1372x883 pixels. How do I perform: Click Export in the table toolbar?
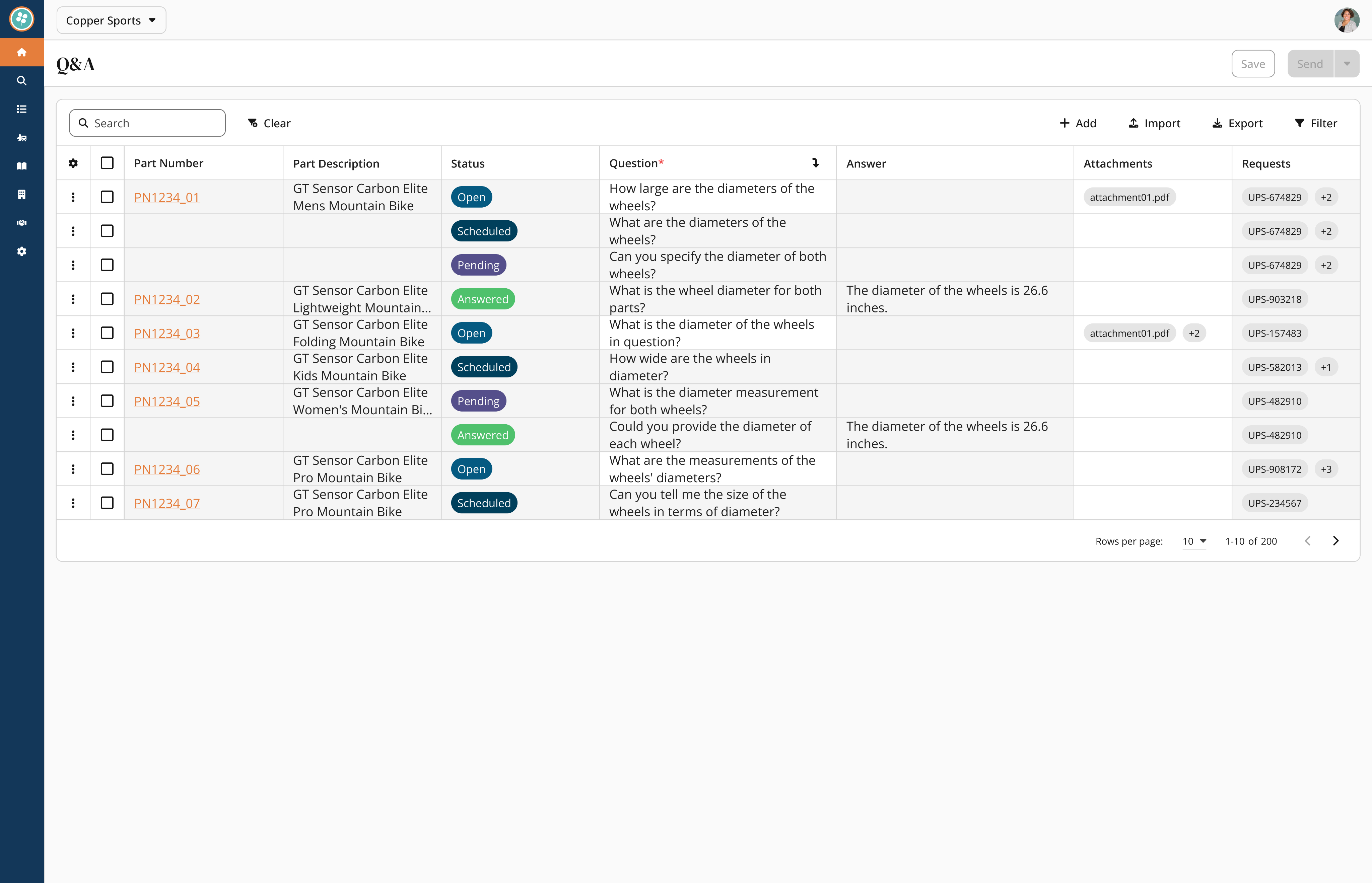[x=1237, y=123]
